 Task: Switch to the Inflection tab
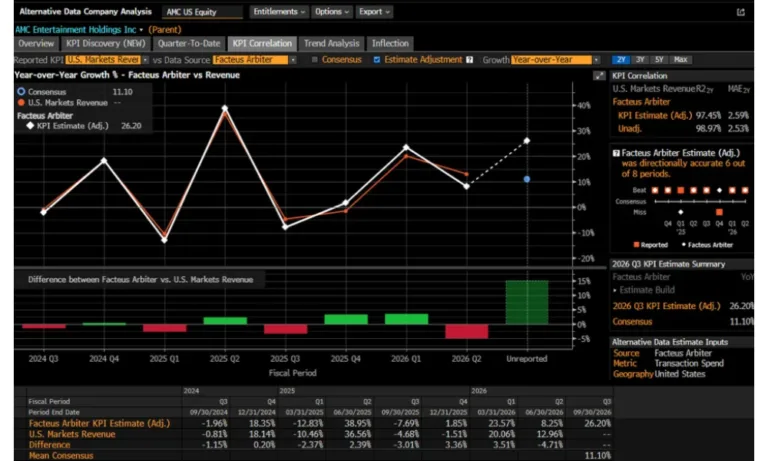coord(390,44)
